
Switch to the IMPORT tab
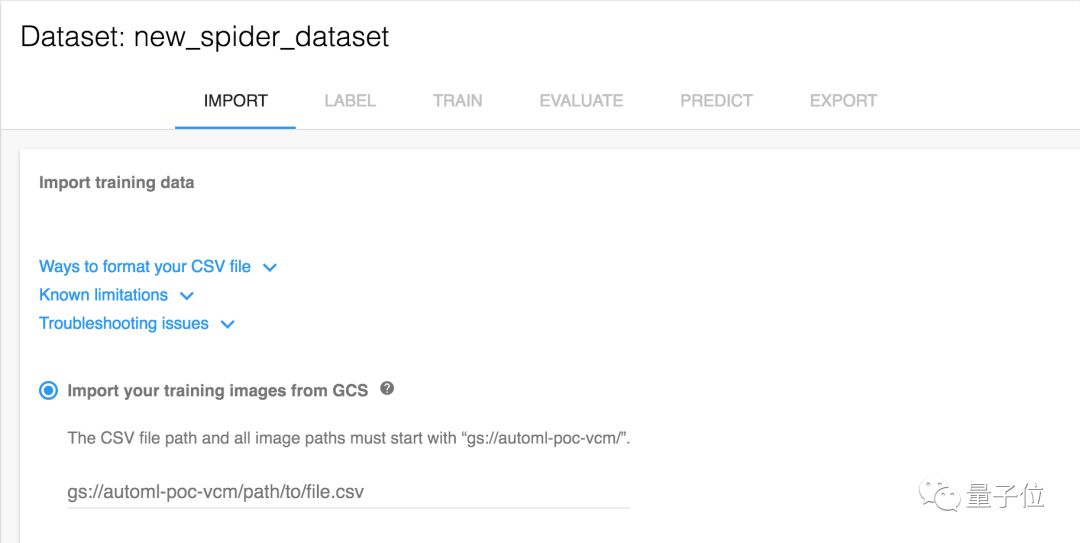coord(235,101)
